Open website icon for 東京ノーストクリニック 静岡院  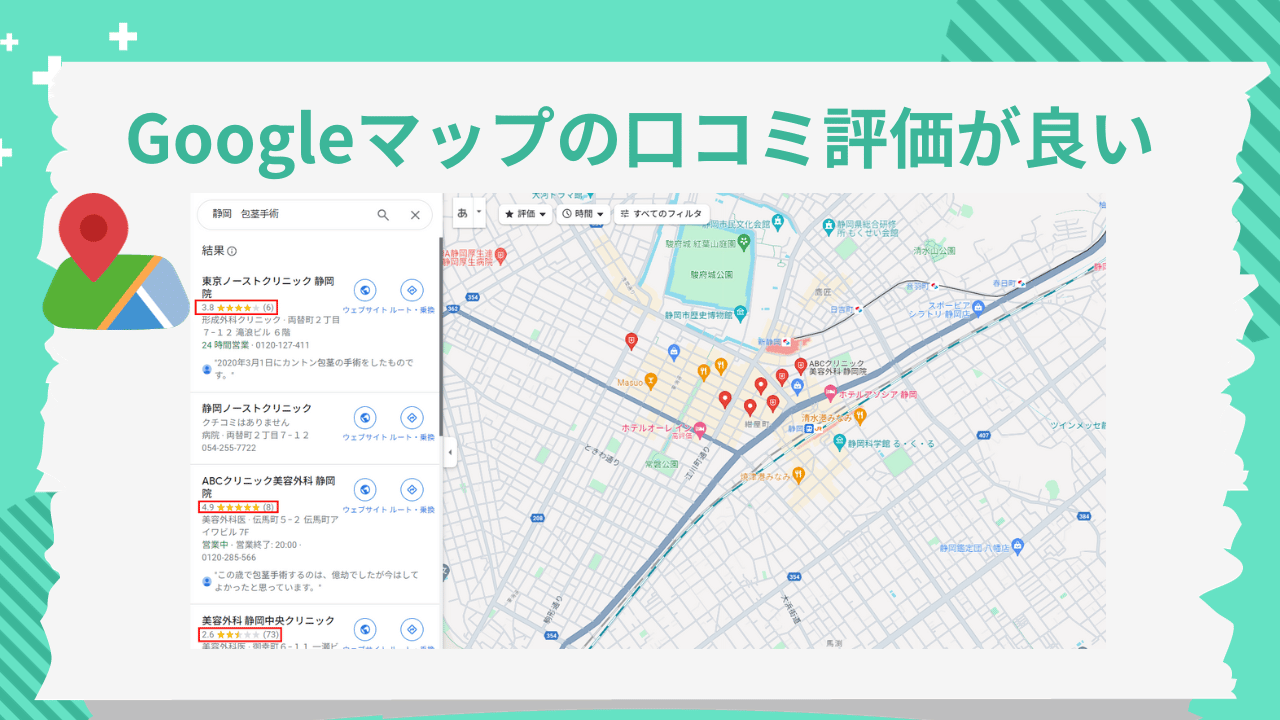pyautogui.click(x=365, y=290)
